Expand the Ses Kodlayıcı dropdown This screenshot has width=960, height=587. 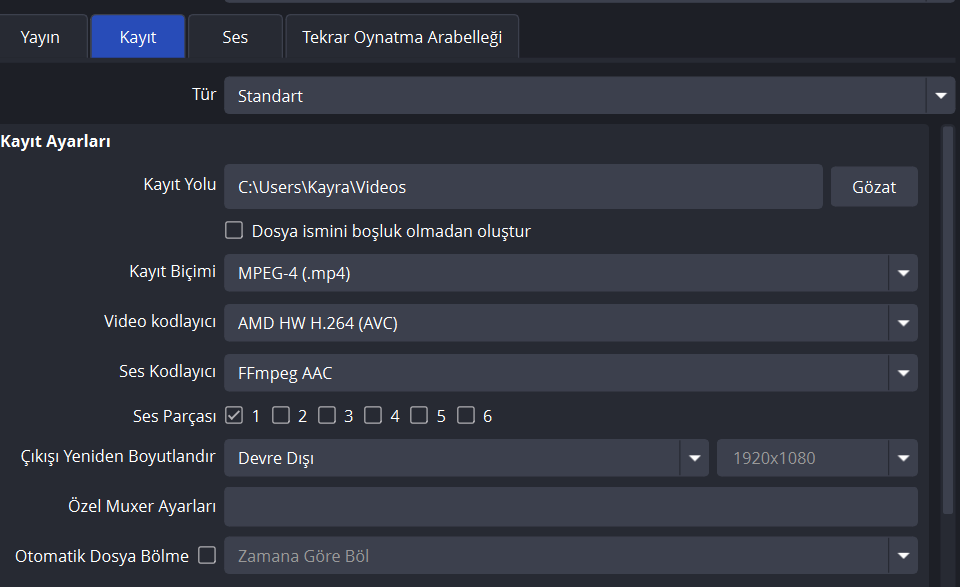[570, 373]
